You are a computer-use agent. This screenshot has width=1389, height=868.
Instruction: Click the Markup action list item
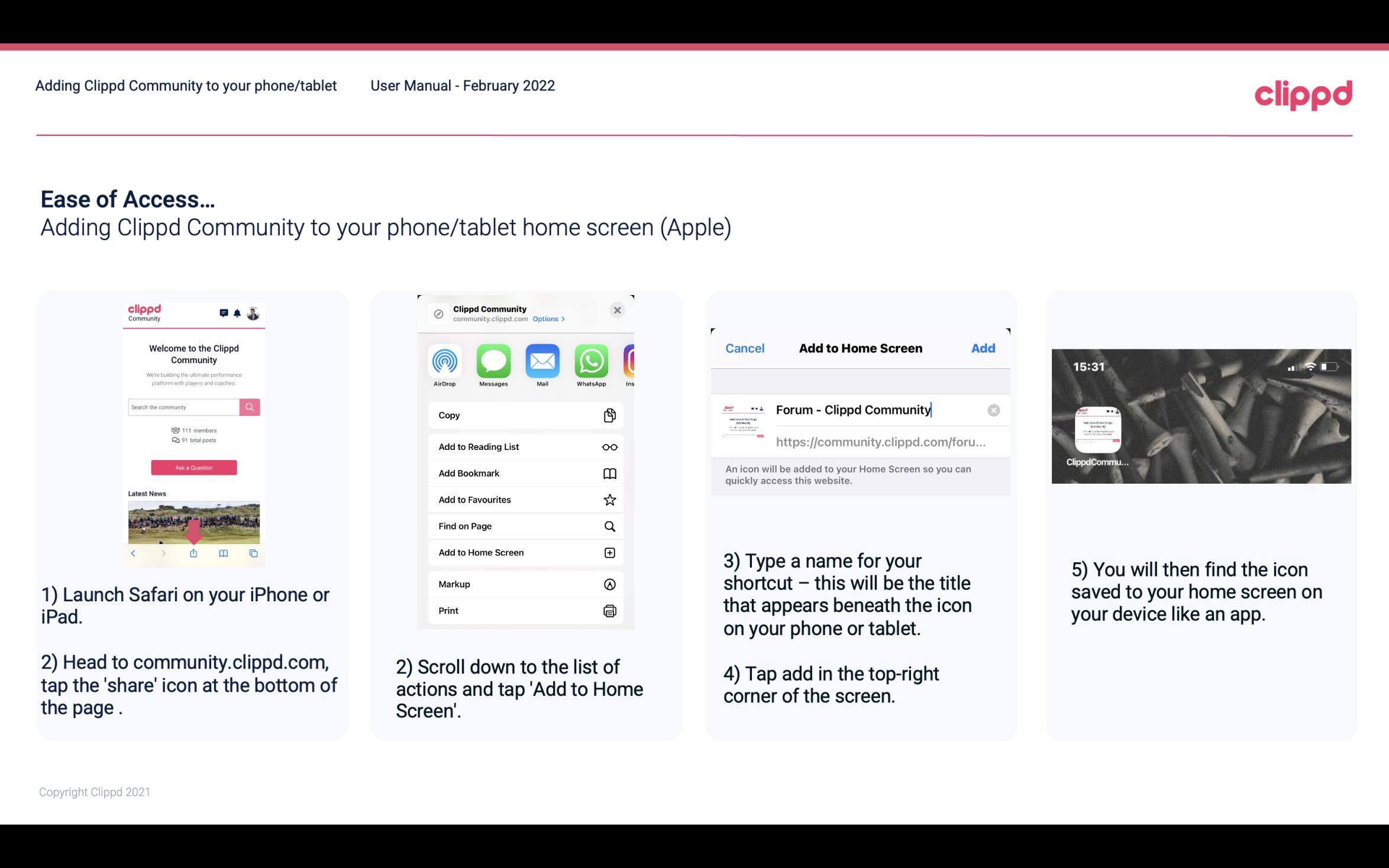tap(524, 584)
